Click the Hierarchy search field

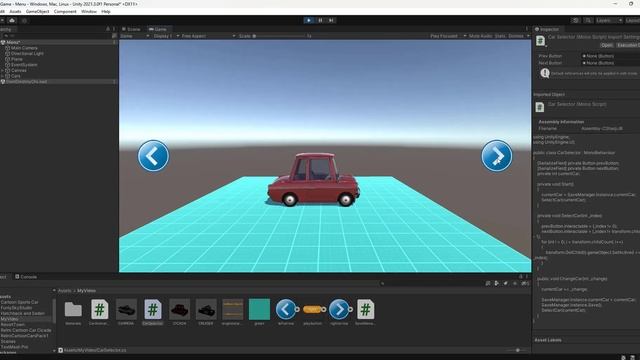pos(57,36)
